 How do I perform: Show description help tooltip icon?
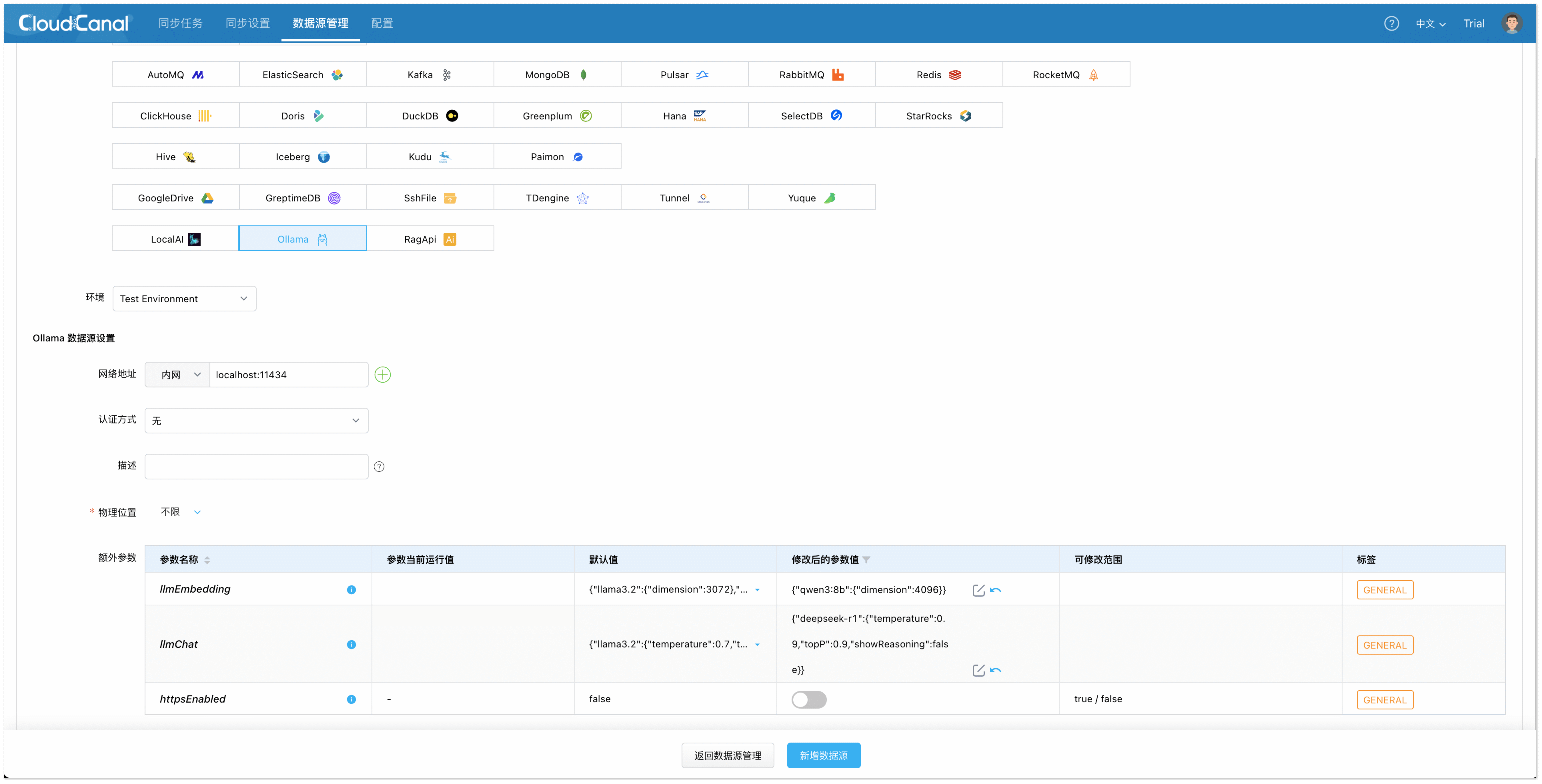click(x=379, y=467)
